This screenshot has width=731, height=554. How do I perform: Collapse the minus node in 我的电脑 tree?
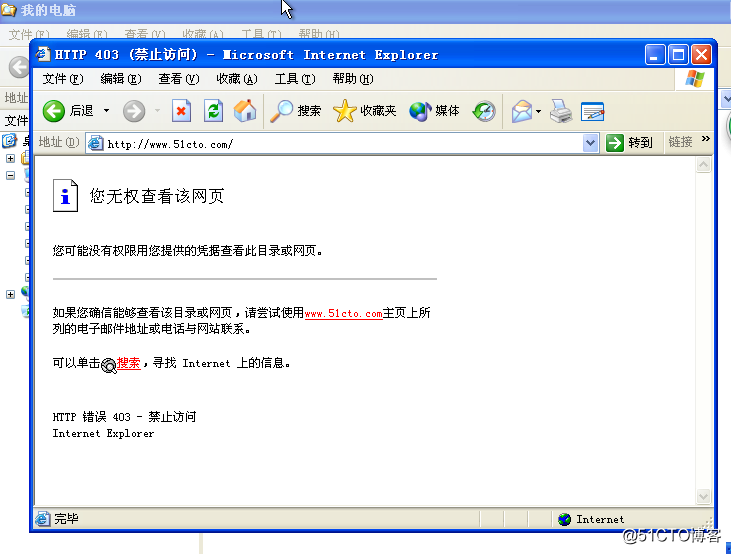coord(10,175)
